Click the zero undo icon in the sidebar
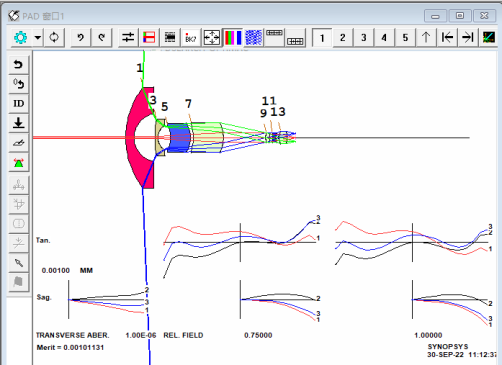Screen dimensions: 502x365 coord(19,84)
